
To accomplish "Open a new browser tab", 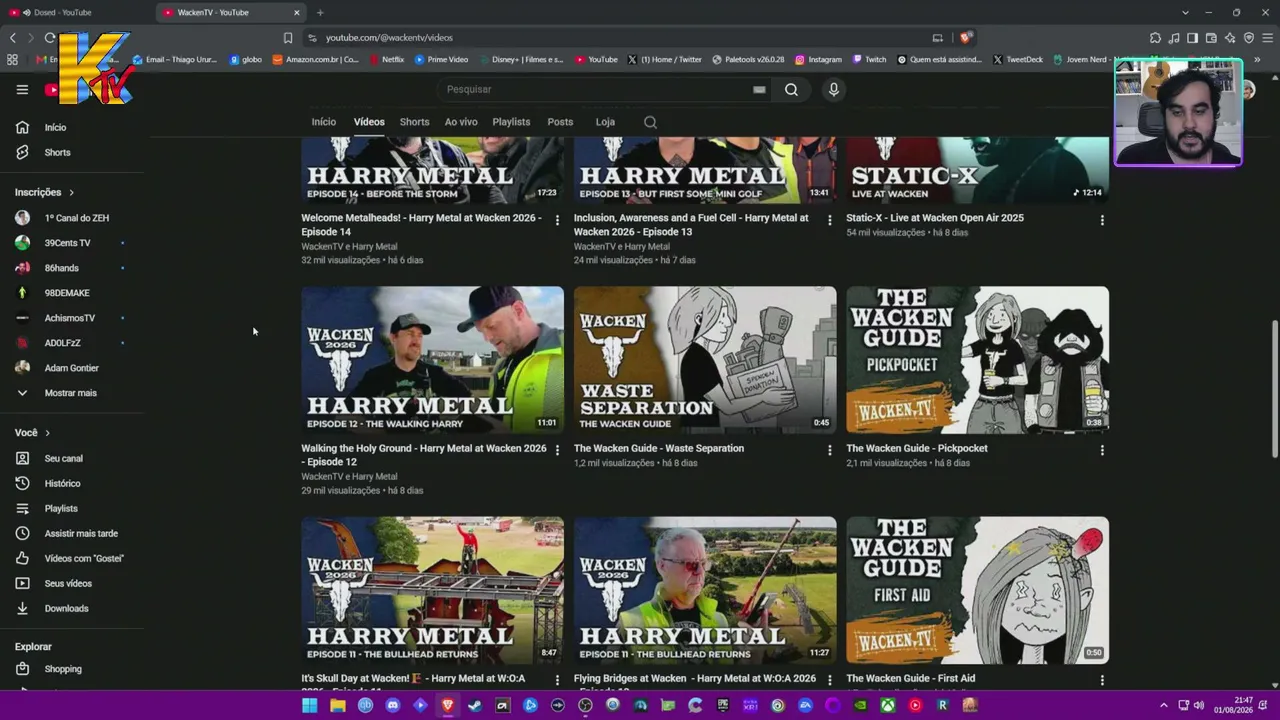I will tap(320, 12).
